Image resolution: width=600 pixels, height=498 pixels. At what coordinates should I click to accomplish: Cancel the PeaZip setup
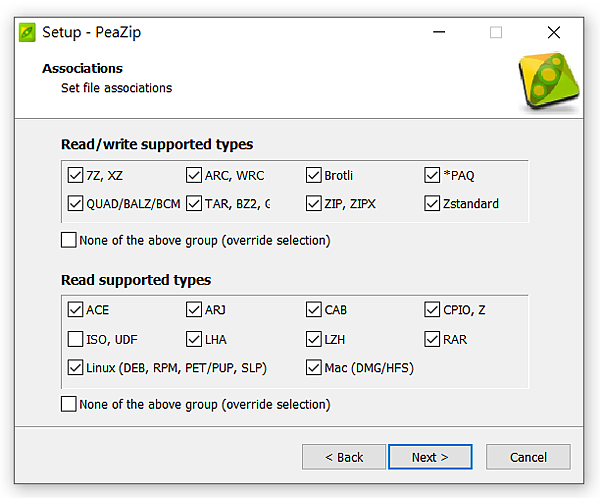[528, 457]
